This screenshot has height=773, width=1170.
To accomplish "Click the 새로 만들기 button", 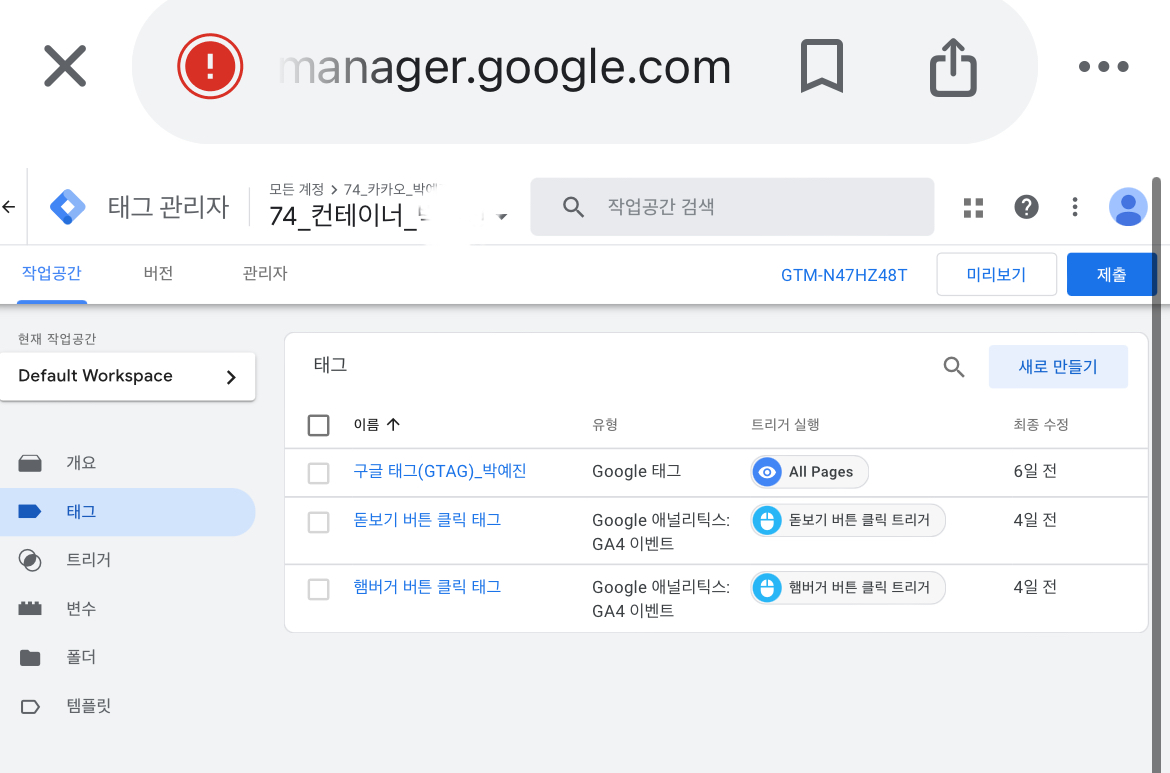I will tap(1057, 366).
